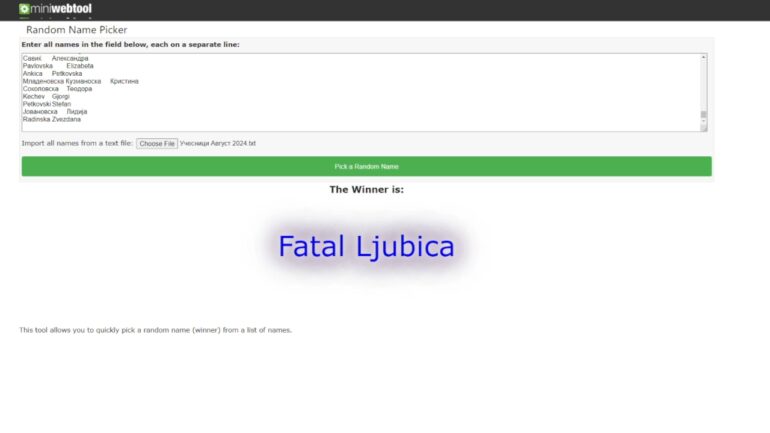770x433 pixels.
Task: Click the Choose File button
Action: [157, 143]
